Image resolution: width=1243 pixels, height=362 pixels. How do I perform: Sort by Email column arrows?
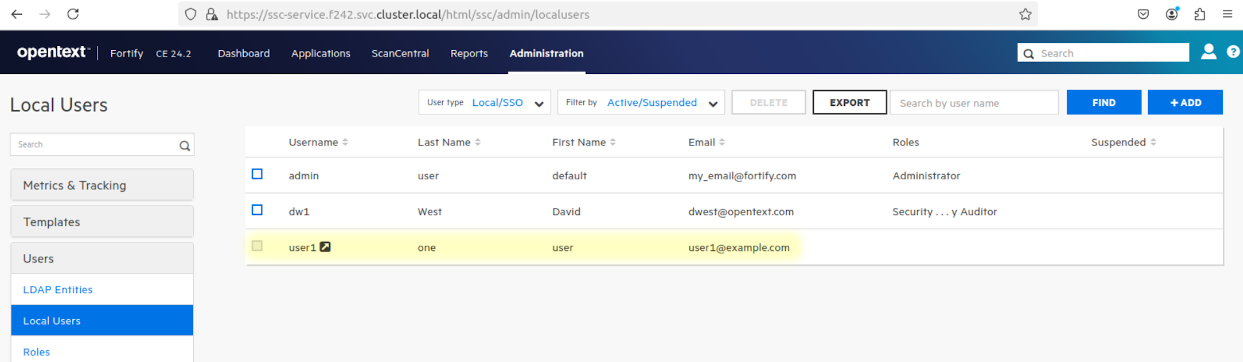(x=722, y=143)
